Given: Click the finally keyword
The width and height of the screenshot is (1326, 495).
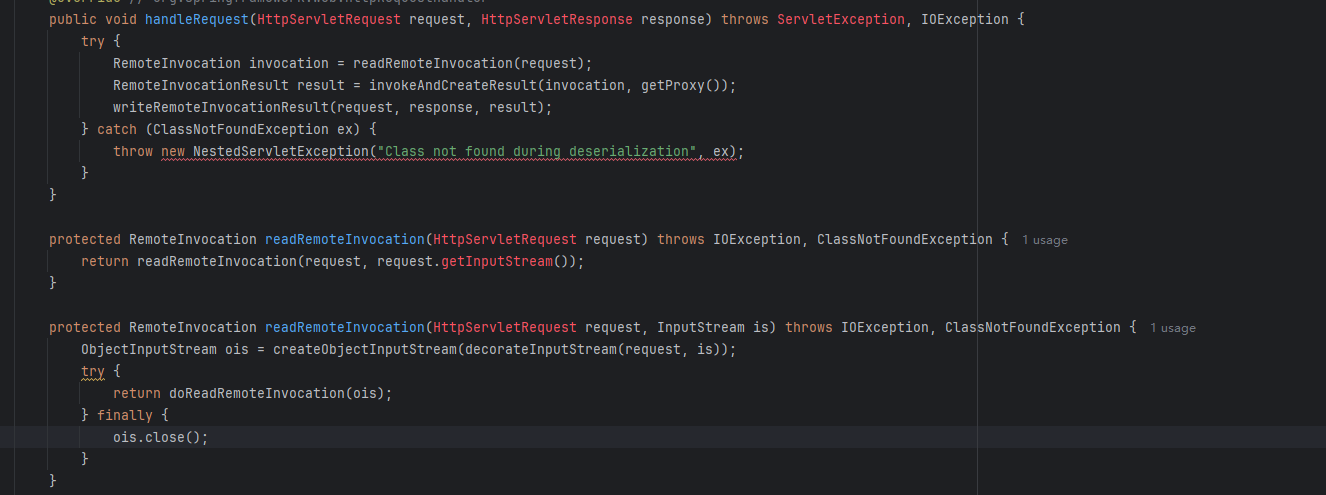Looking at the screenshot, I should pyautogui.click(x=125, y=415).
